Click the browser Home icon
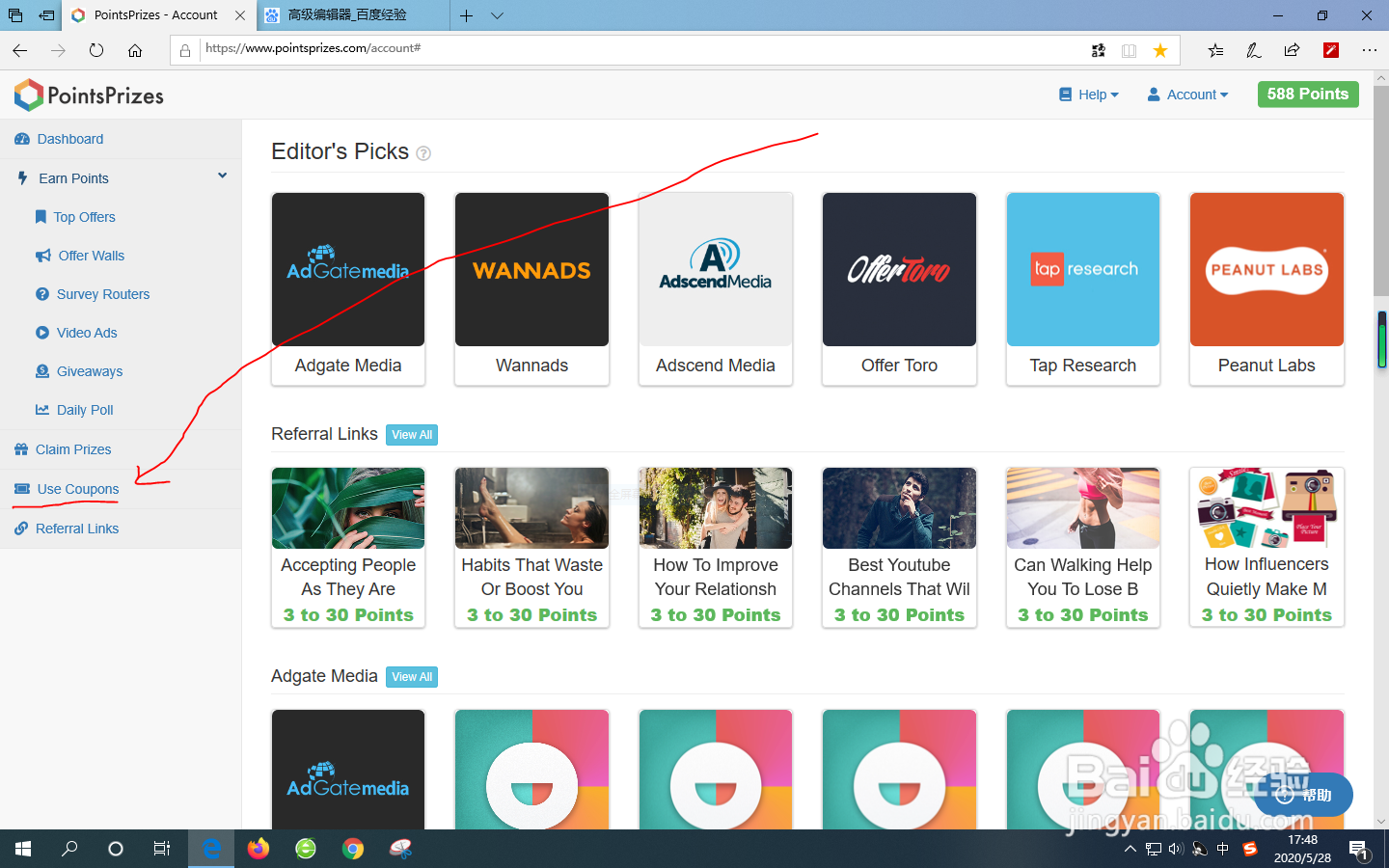Screen dimensions: 1389x868 [135, 50]
